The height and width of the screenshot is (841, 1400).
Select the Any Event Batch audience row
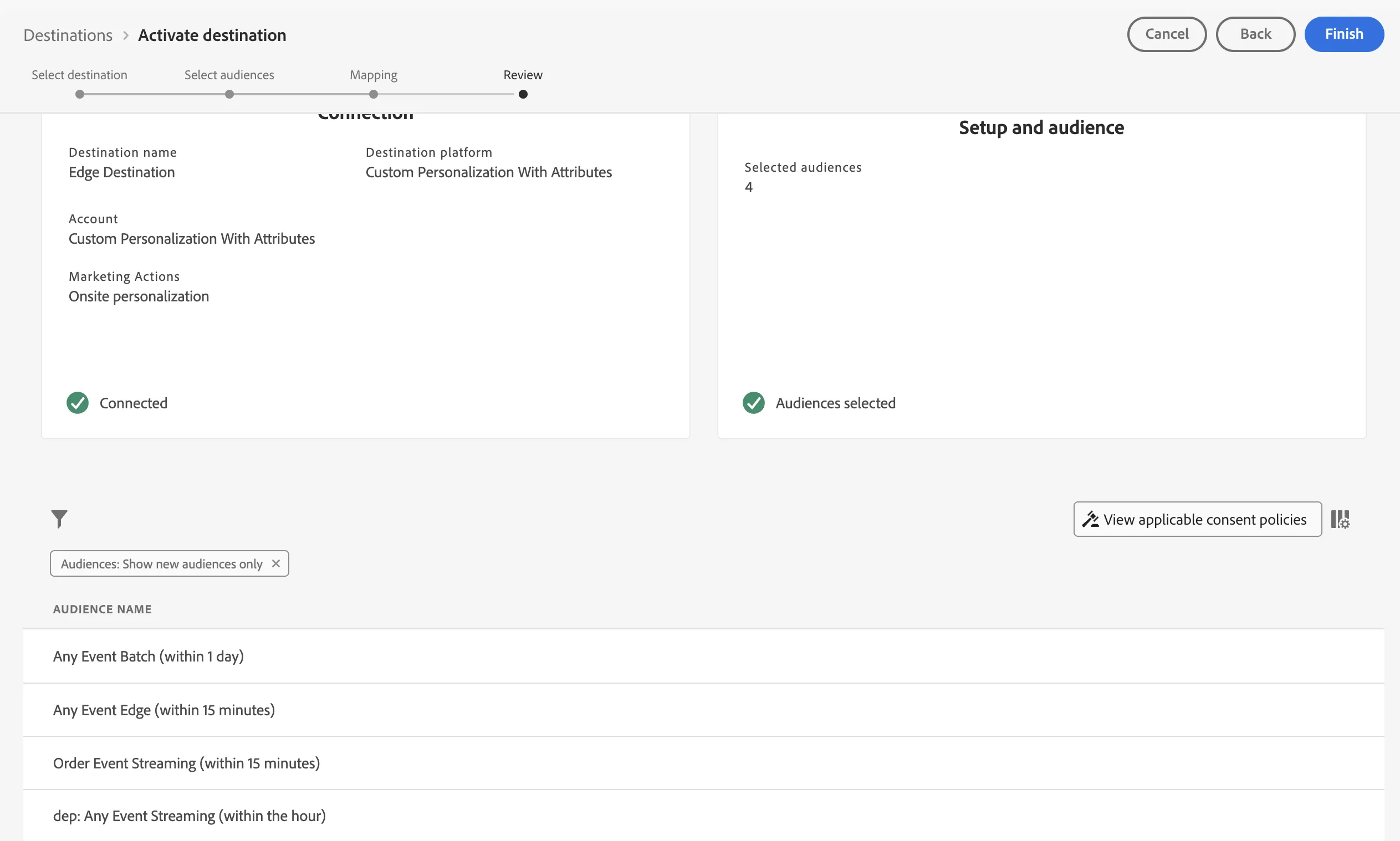click(x=703, y=657)
